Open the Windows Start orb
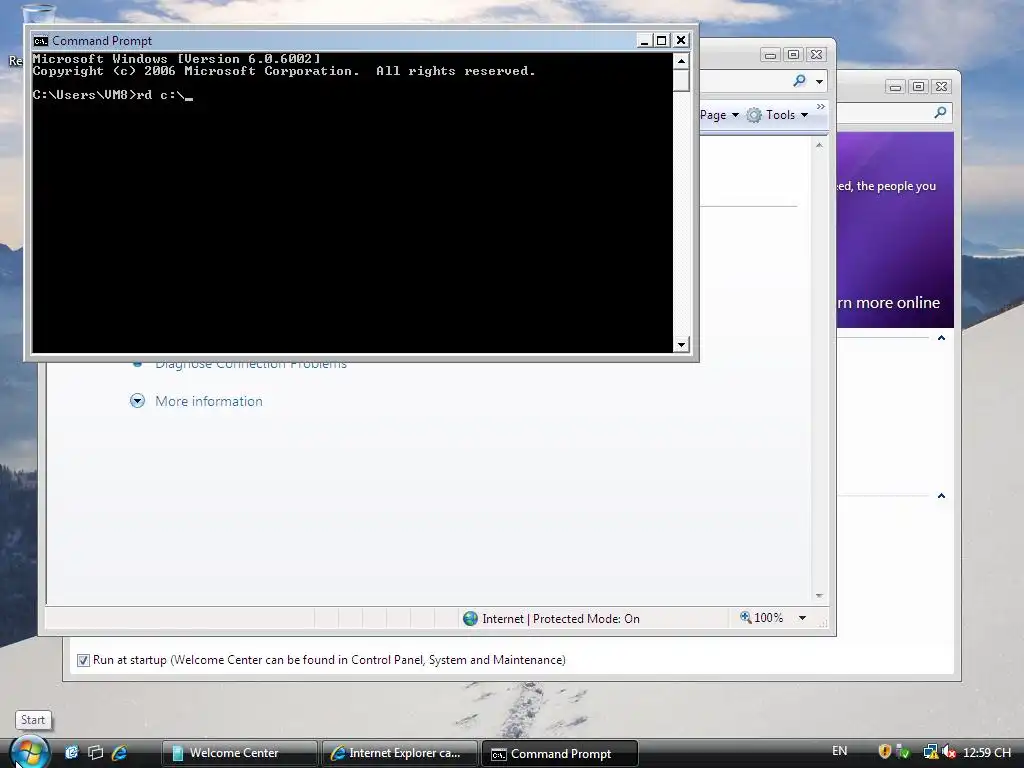1024x768 pixels. [x=29, y=751]
